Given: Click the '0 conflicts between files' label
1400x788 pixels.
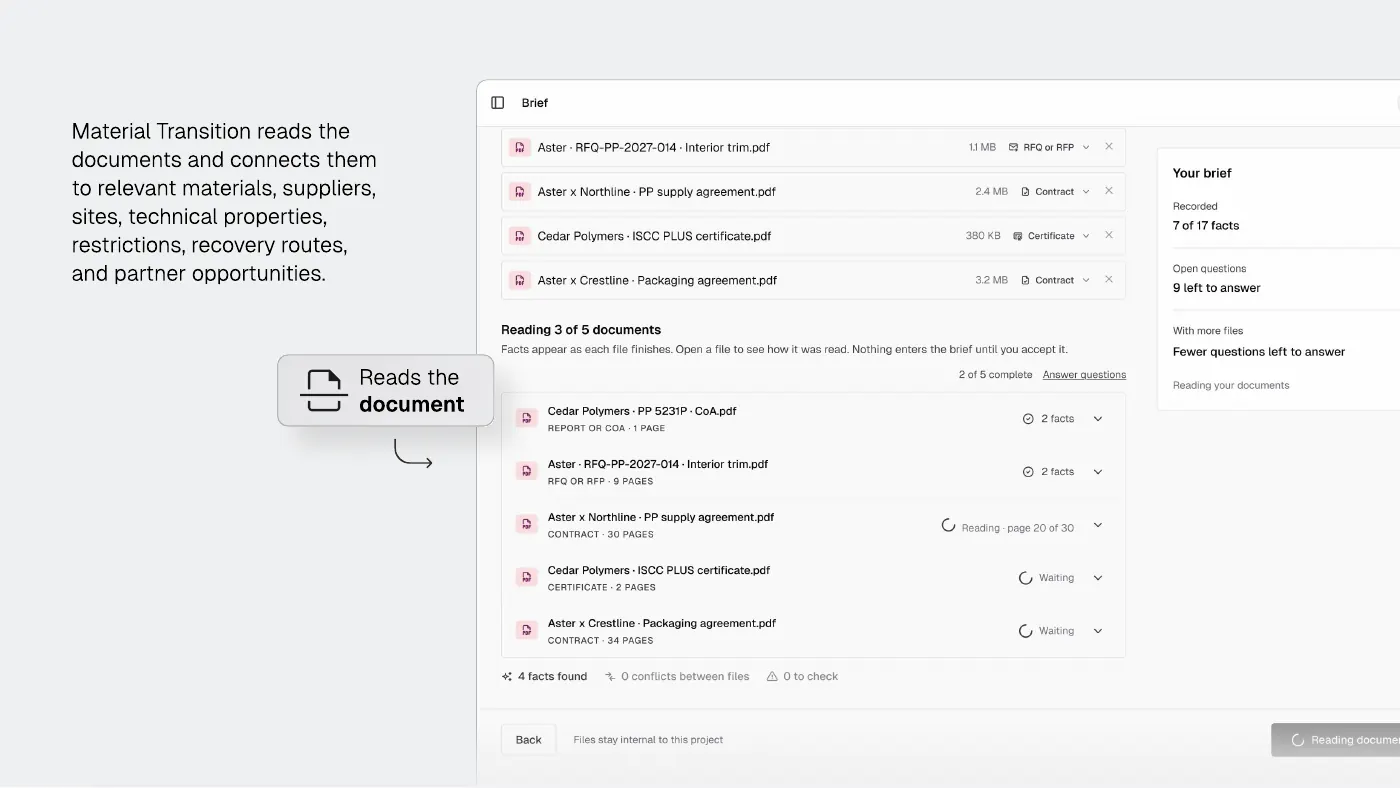Looking at the screenshot, I should pos(685,677).
